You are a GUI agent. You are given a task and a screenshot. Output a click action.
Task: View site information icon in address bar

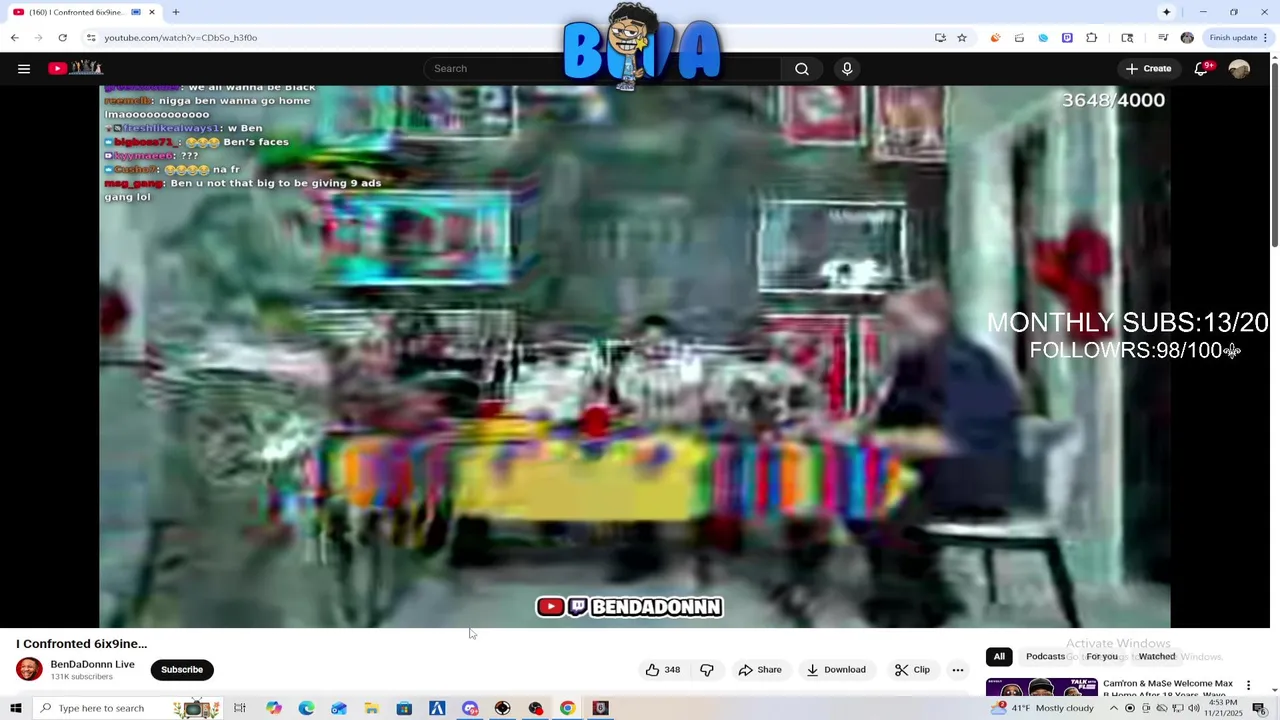coord(90,38)
